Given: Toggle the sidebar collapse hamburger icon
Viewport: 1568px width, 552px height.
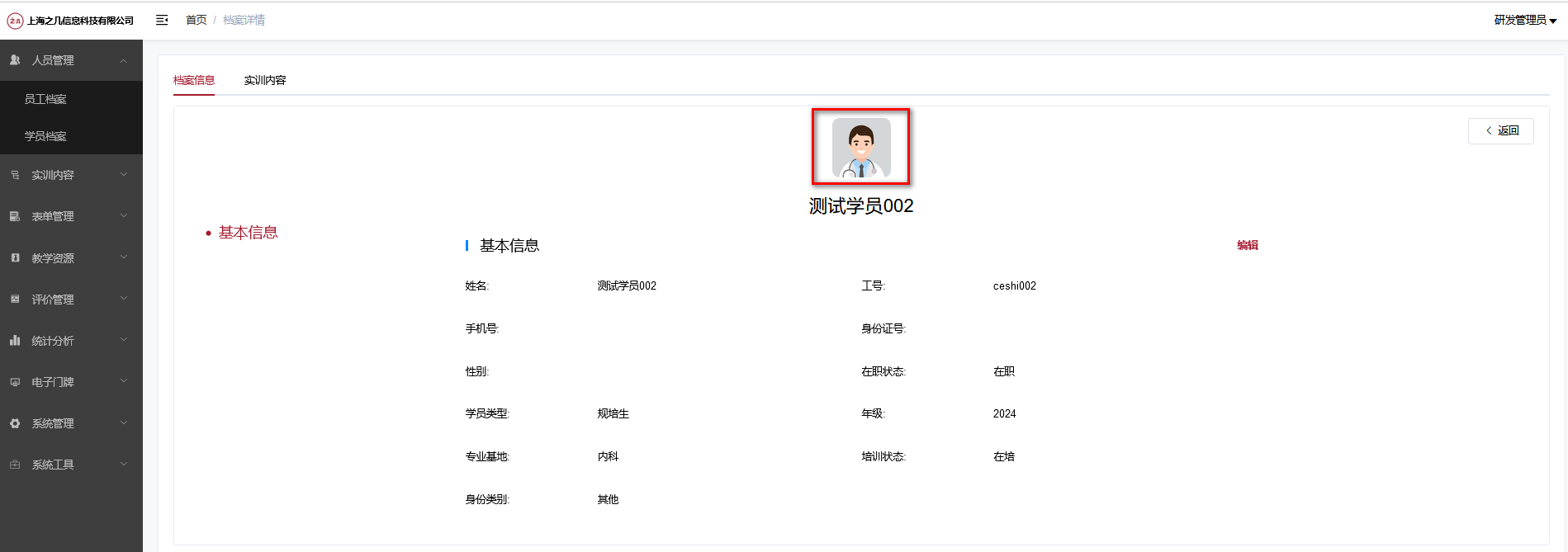Looking at the screenshot, I should [162, 20].
